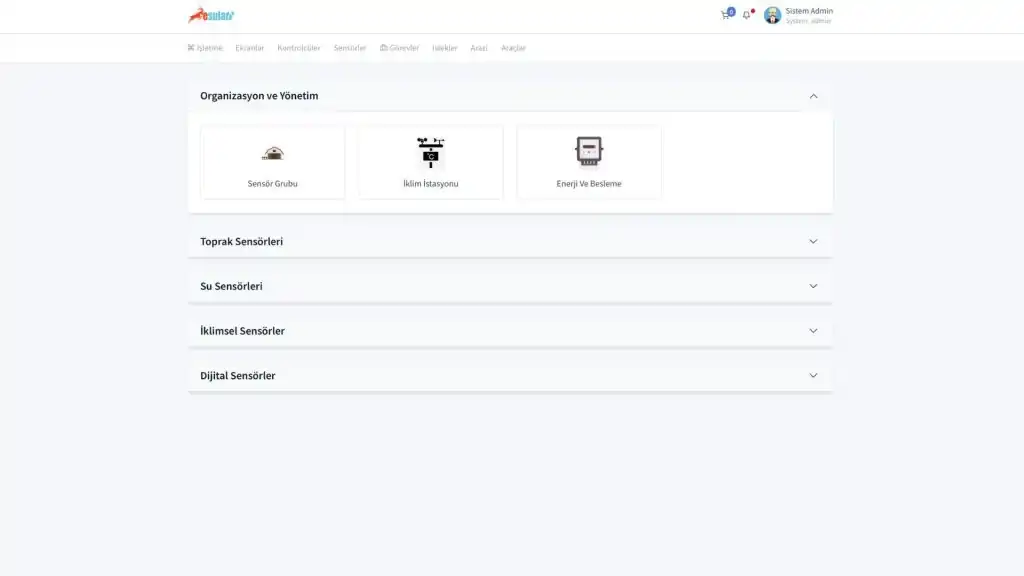Collapse the Organizasyon ve Yönetim section
Screen dimensions: 1024x576
click(x=813, y=96)
